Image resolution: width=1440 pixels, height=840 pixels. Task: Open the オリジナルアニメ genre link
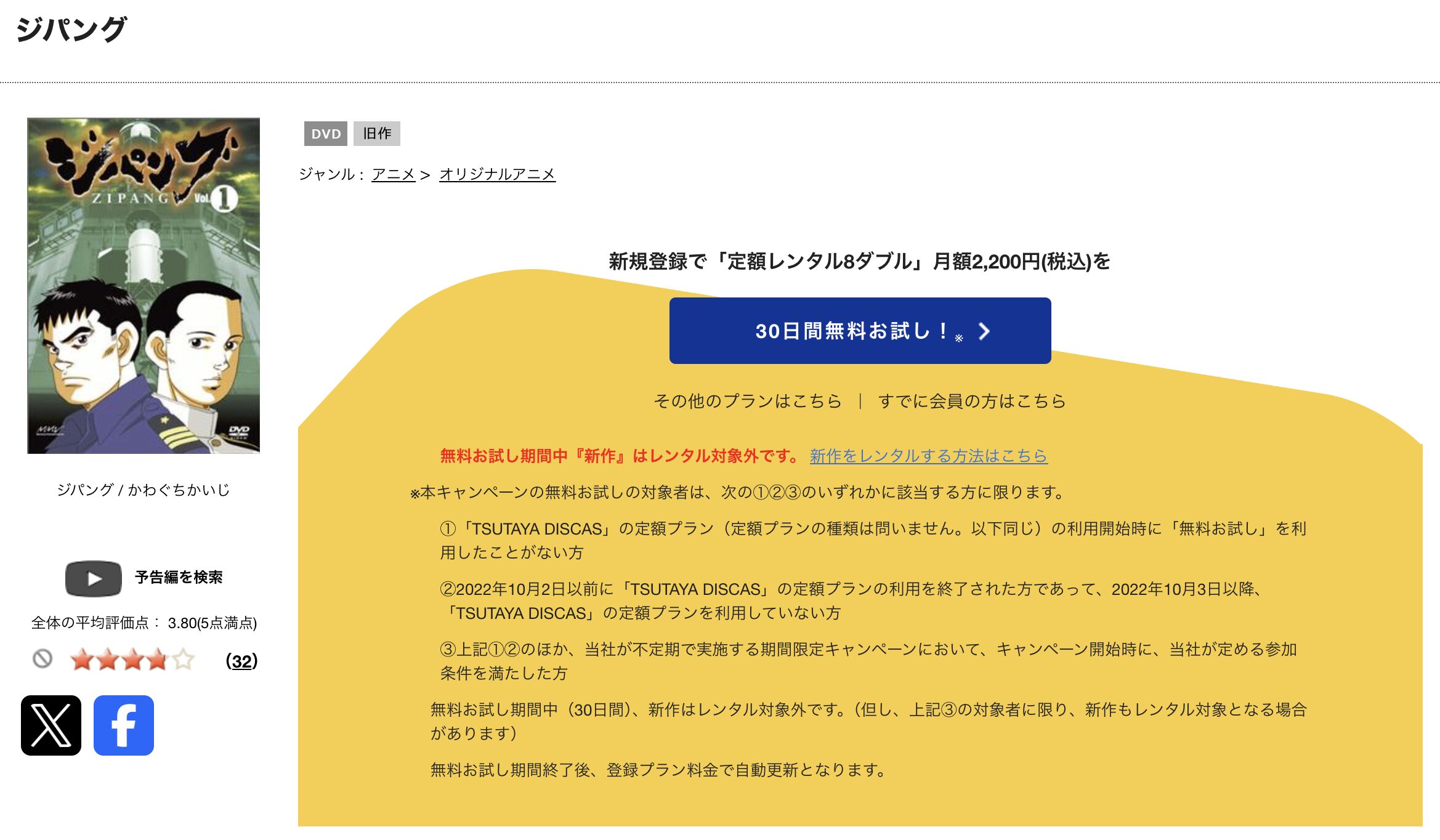[498, 174]
